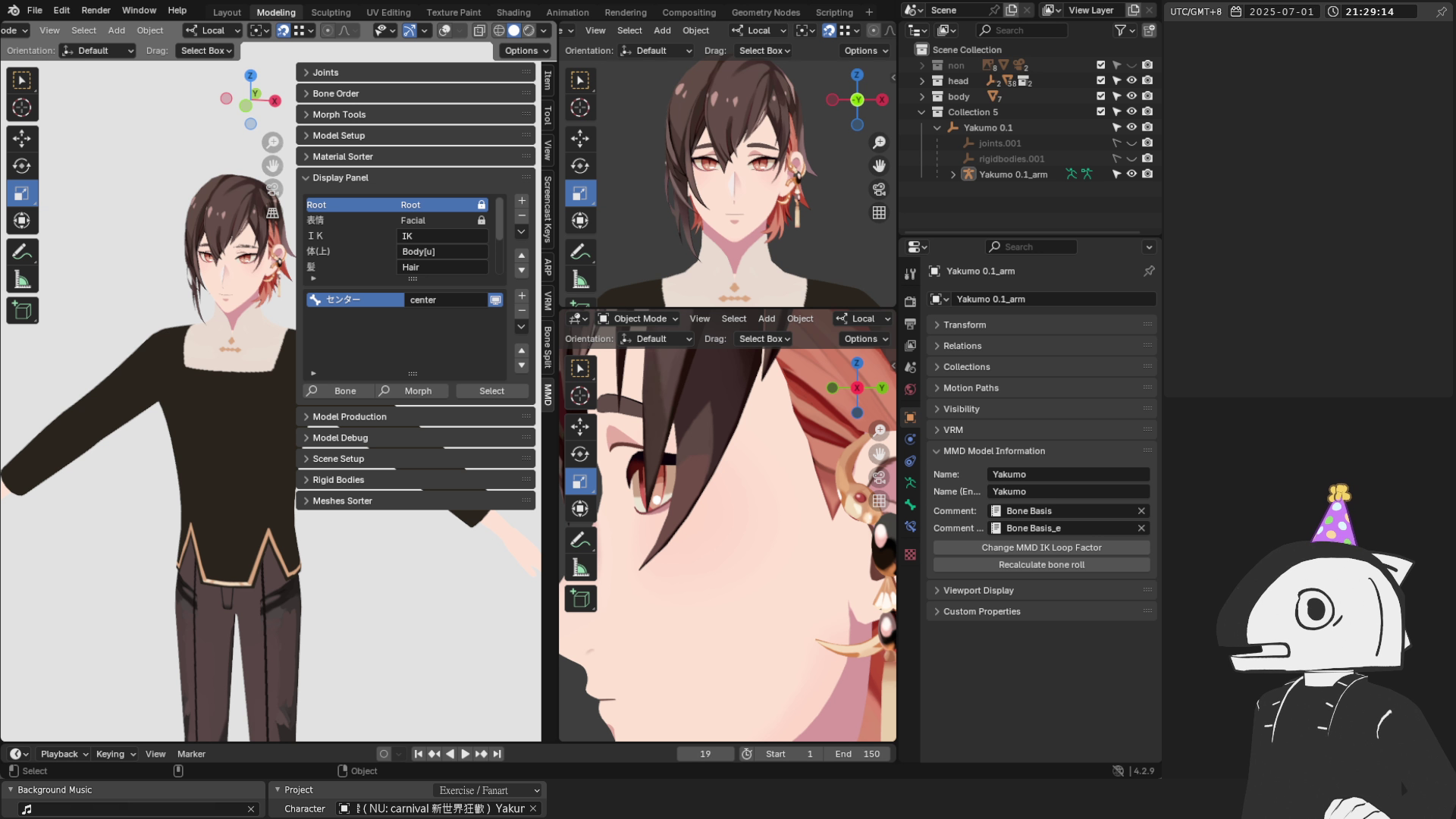The width and height of the screenshot is (1456, 819).
Task: Collapse the Display Panel section
Action: (416, 177)
